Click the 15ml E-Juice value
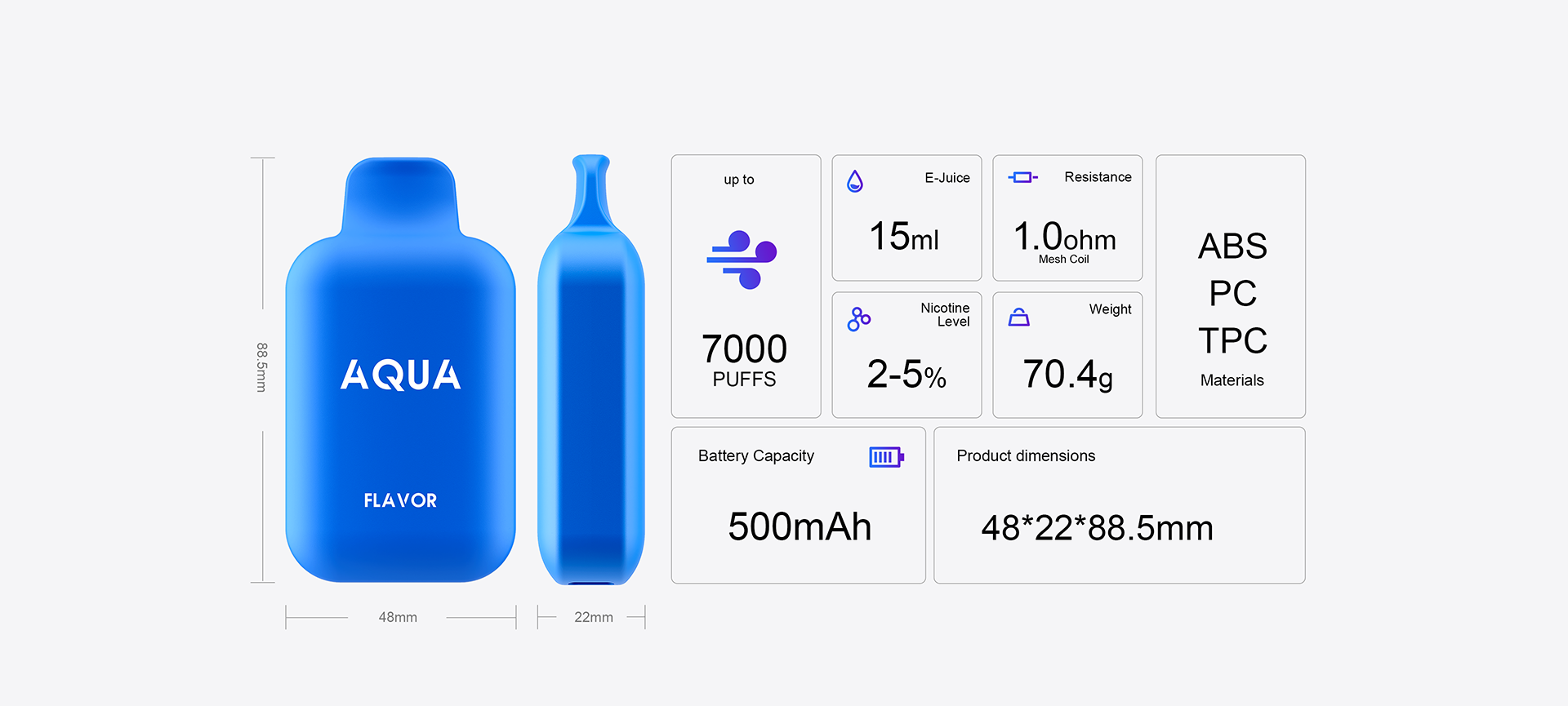This screenshot has height=706, width=1568. coord(904,237)
